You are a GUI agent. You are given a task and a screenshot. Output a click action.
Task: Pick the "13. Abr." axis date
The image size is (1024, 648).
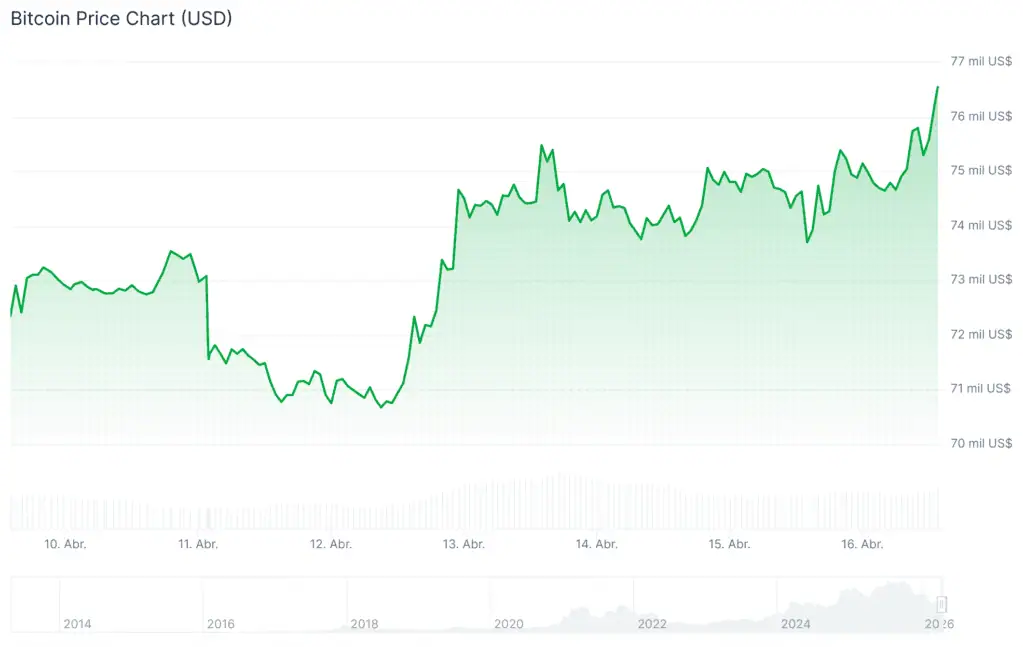pyautogui.click(x=464, y=544)
